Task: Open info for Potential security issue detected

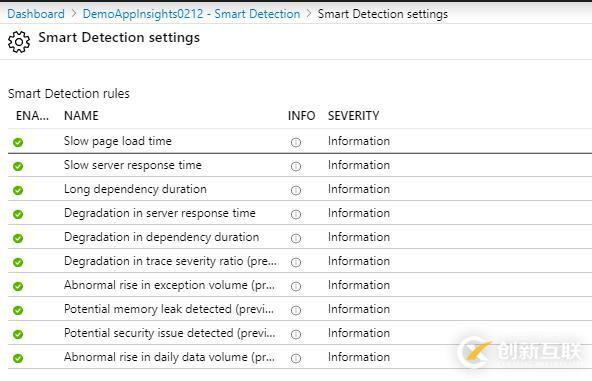Action: pyautogui.click(x=296, y=334)
